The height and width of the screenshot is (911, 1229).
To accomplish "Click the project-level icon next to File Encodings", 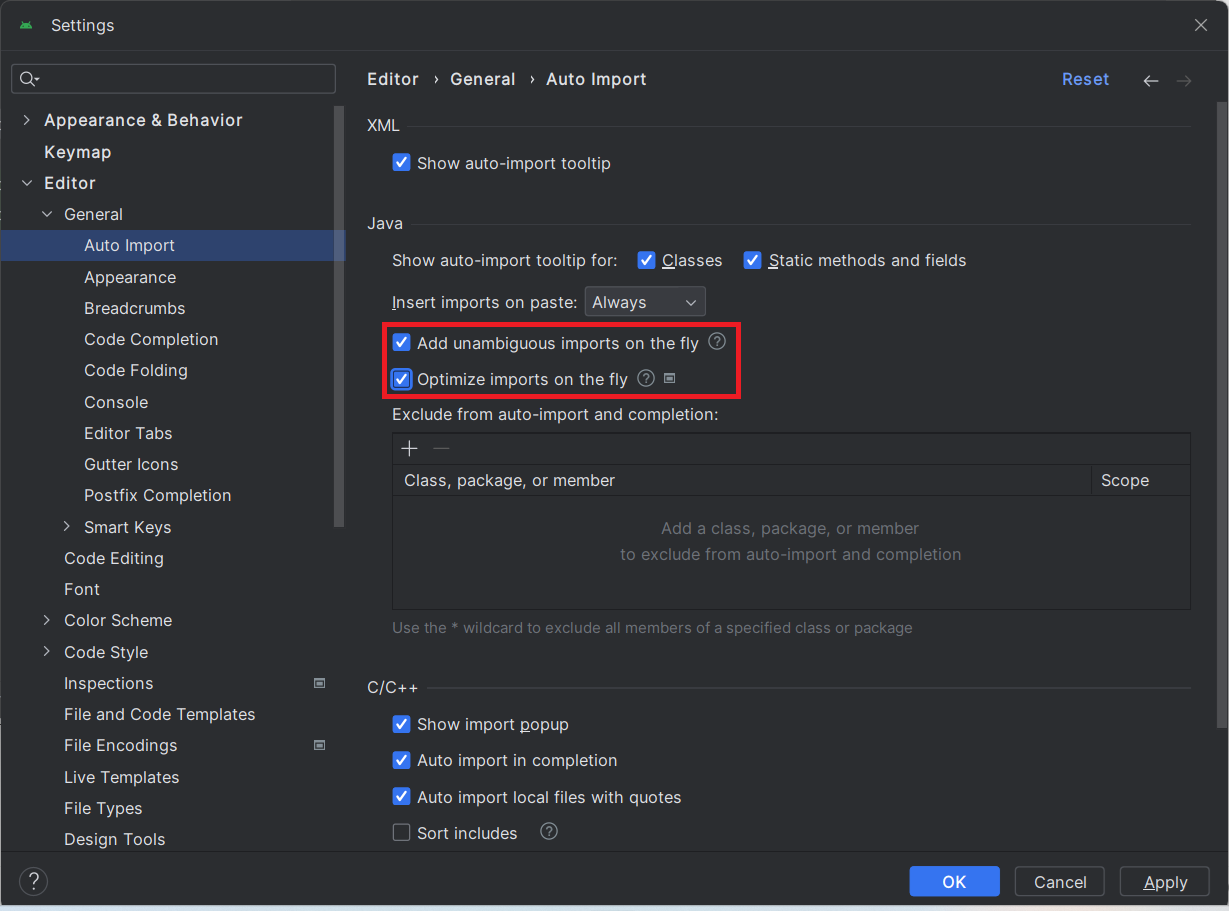I will click(x=320, y=745).
